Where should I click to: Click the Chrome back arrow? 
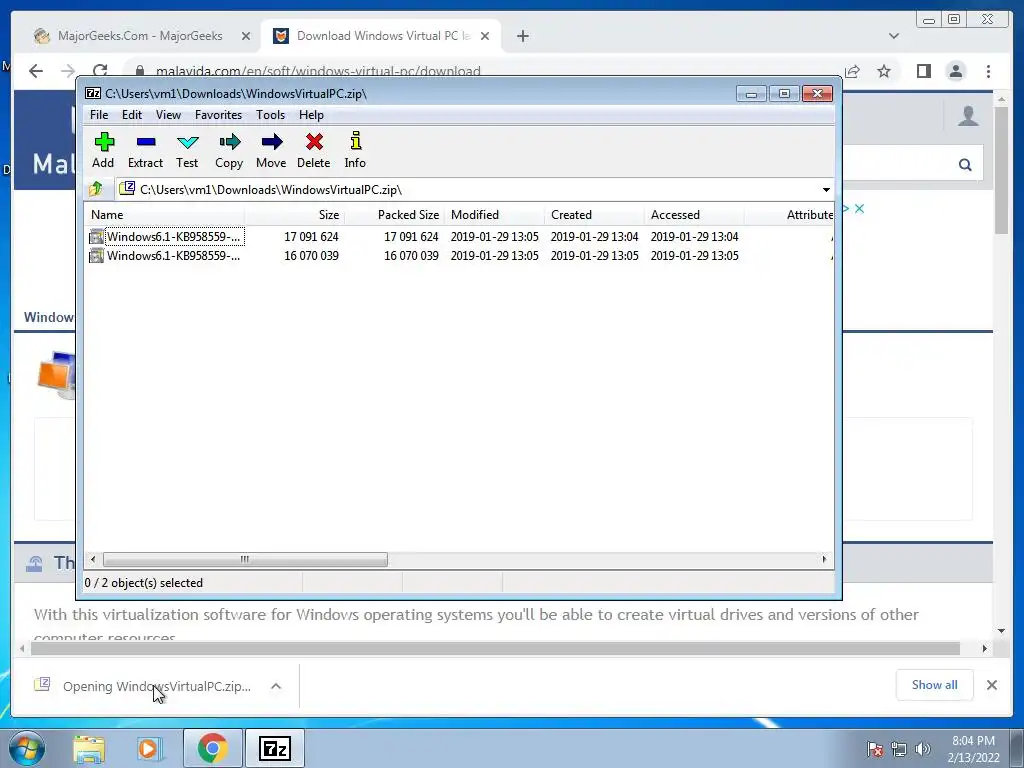pyautogui.click(x=36, y=71)
